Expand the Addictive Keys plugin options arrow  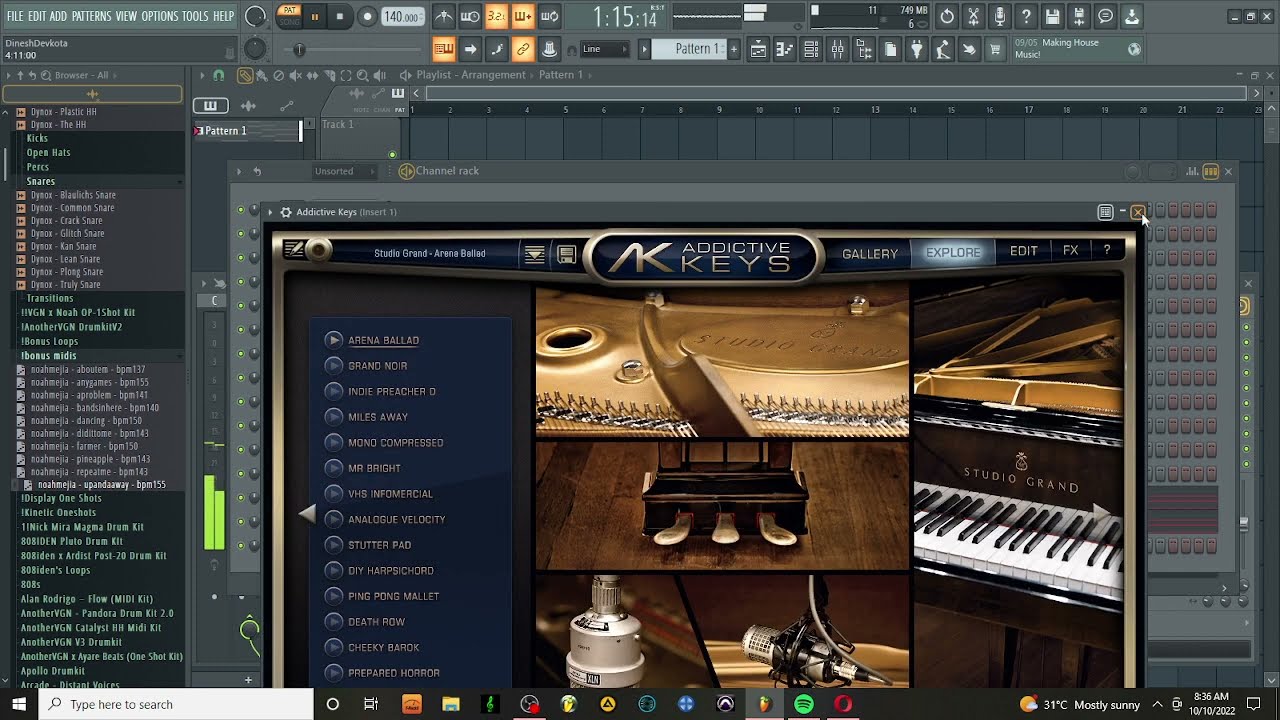click(x=270, y=212)
